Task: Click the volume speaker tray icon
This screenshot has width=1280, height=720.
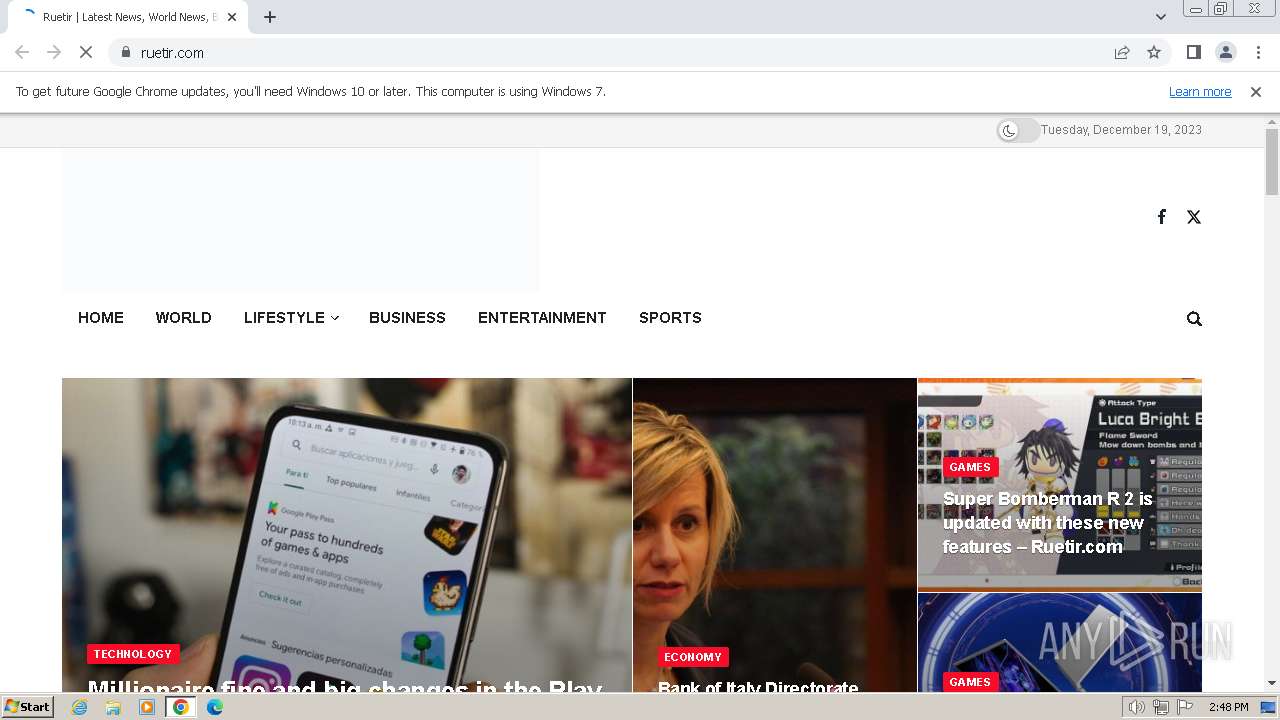Action: pyautogui.click(x=1136, y=707)
